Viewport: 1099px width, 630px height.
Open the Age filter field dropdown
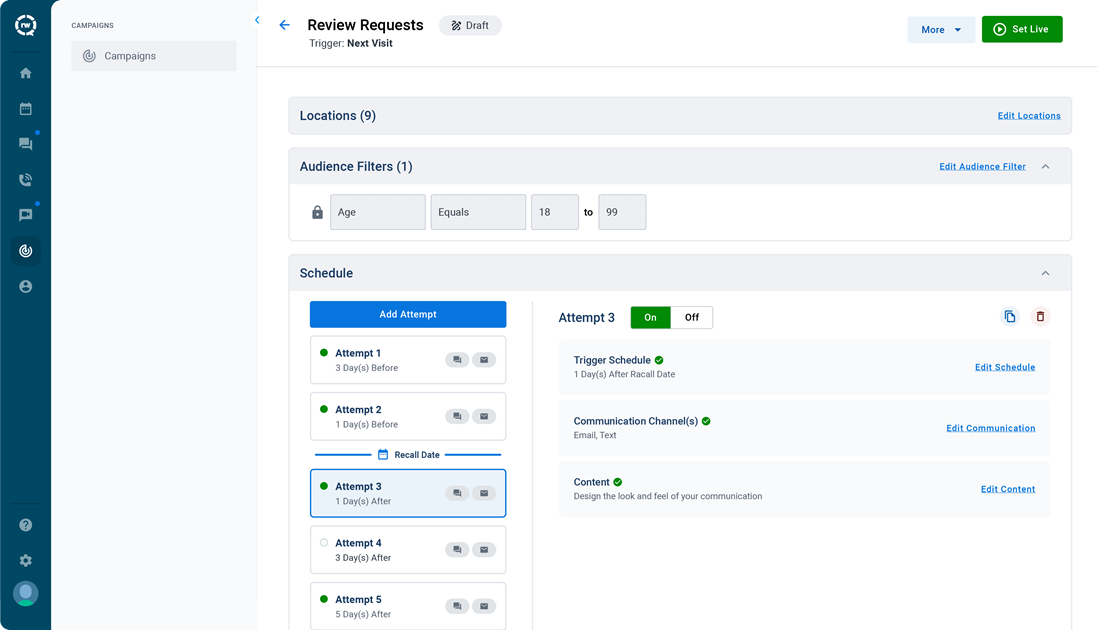378,212
